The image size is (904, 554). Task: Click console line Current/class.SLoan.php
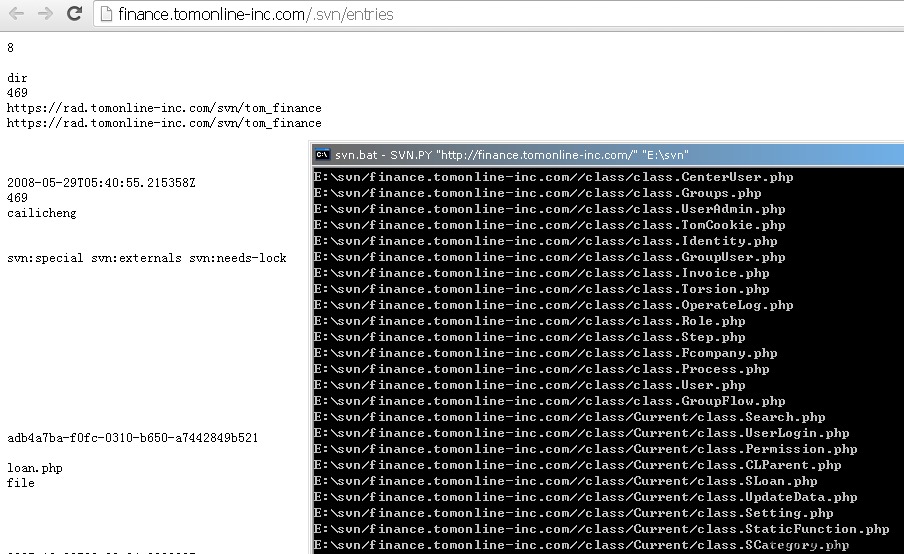[566, 481]
